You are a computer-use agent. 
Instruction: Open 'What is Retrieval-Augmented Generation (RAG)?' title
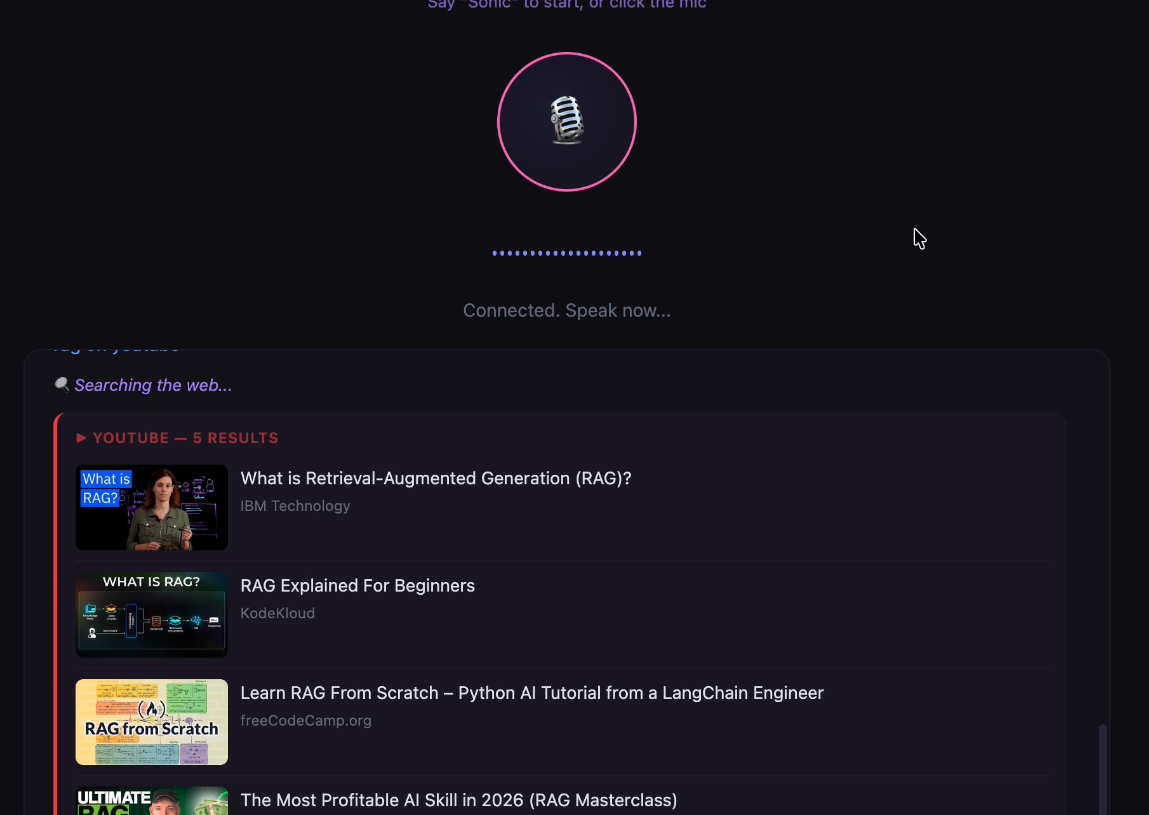click(436, 478)
